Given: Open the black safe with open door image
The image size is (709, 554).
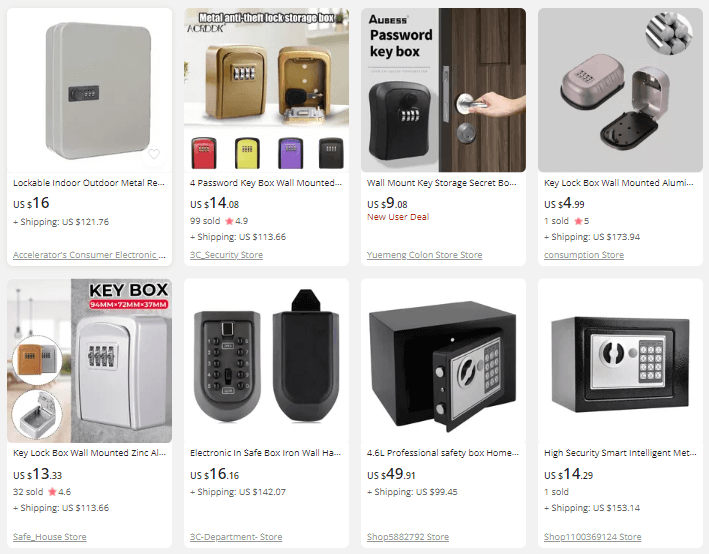Looking at the screenshot, I should (443, 361).
